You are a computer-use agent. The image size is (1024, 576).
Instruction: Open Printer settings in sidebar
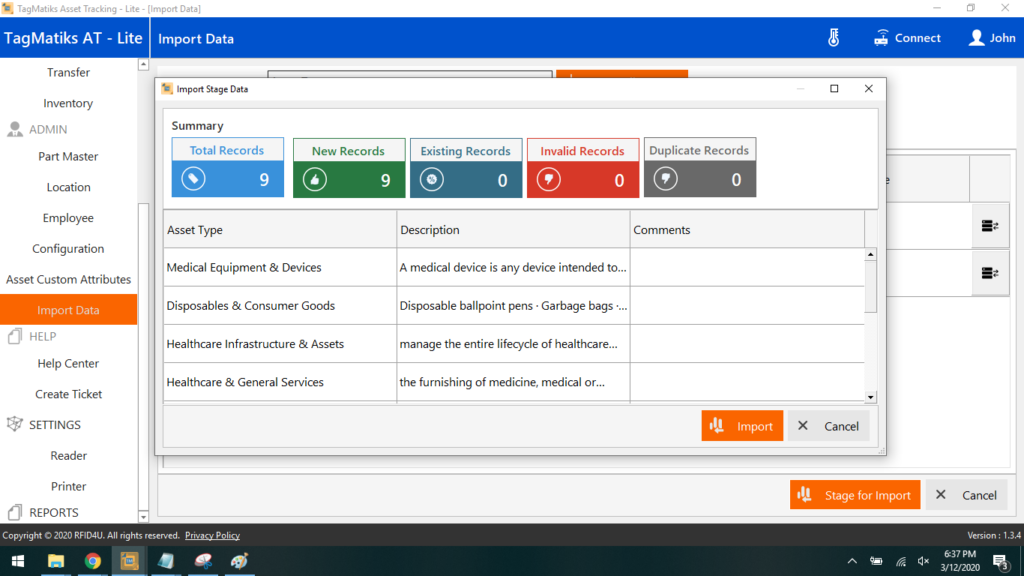click(68, 487)
